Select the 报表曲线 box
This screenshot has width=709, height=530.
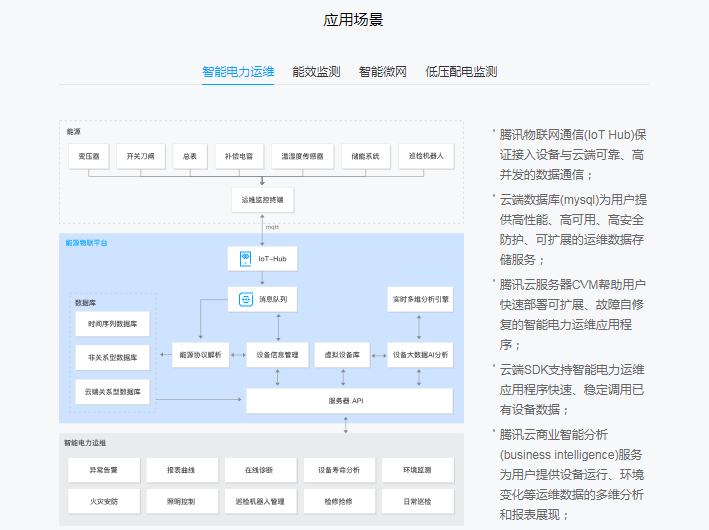coord(182,470)
